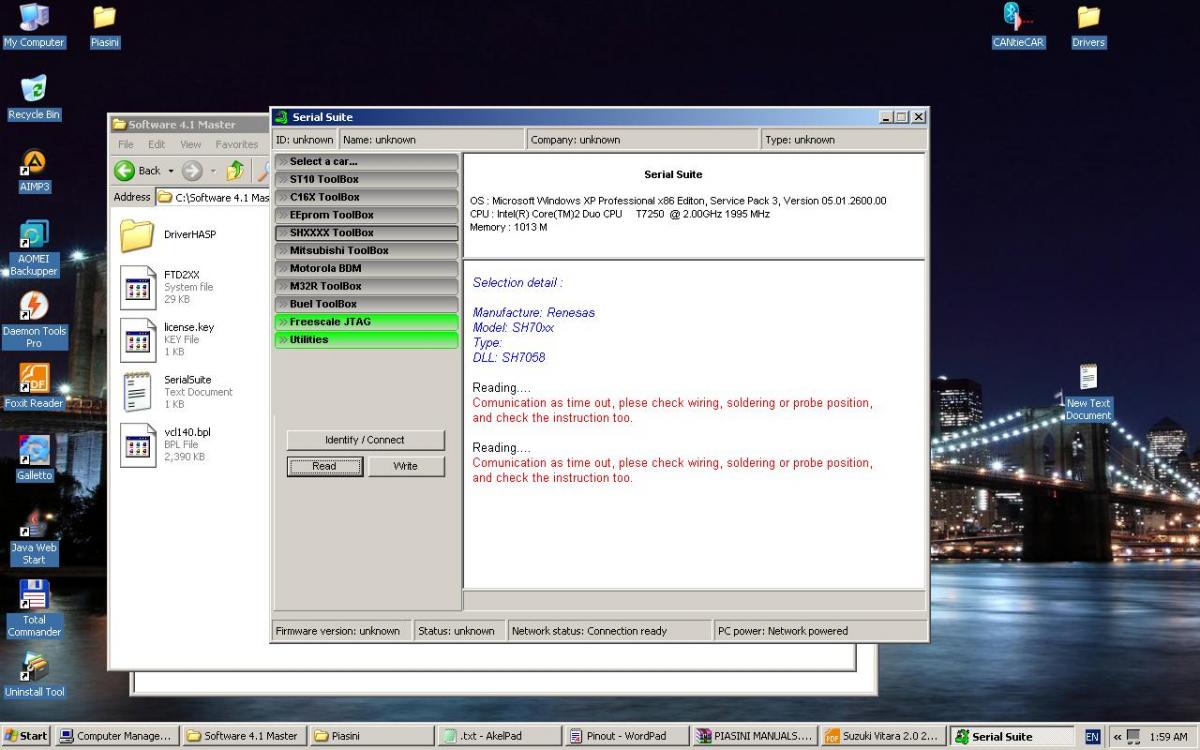The image size is (1200, 750).
Task: Expand the Motorola BDM section
Action: coord(366,268)
